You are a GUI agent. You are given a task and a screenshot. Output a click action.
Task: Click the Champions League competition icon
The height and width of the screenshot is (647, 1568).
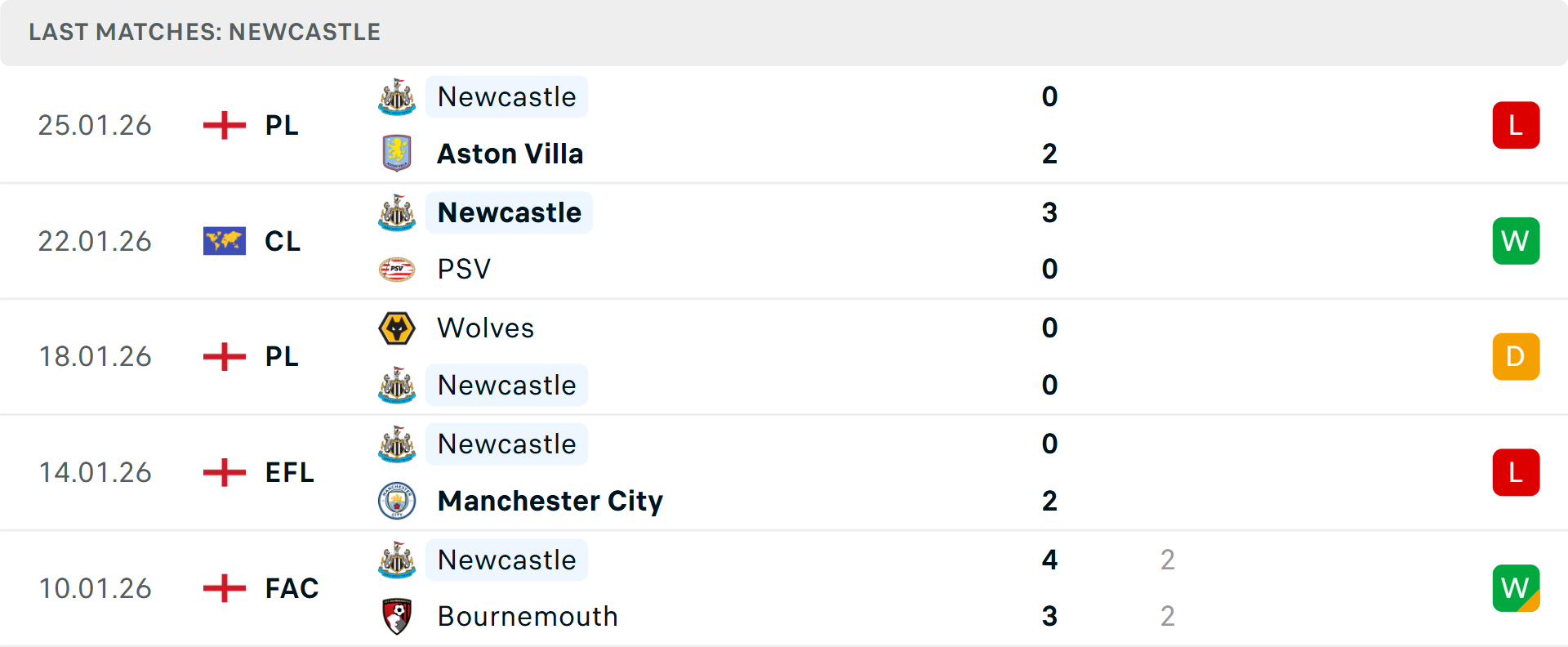(224, 240)
